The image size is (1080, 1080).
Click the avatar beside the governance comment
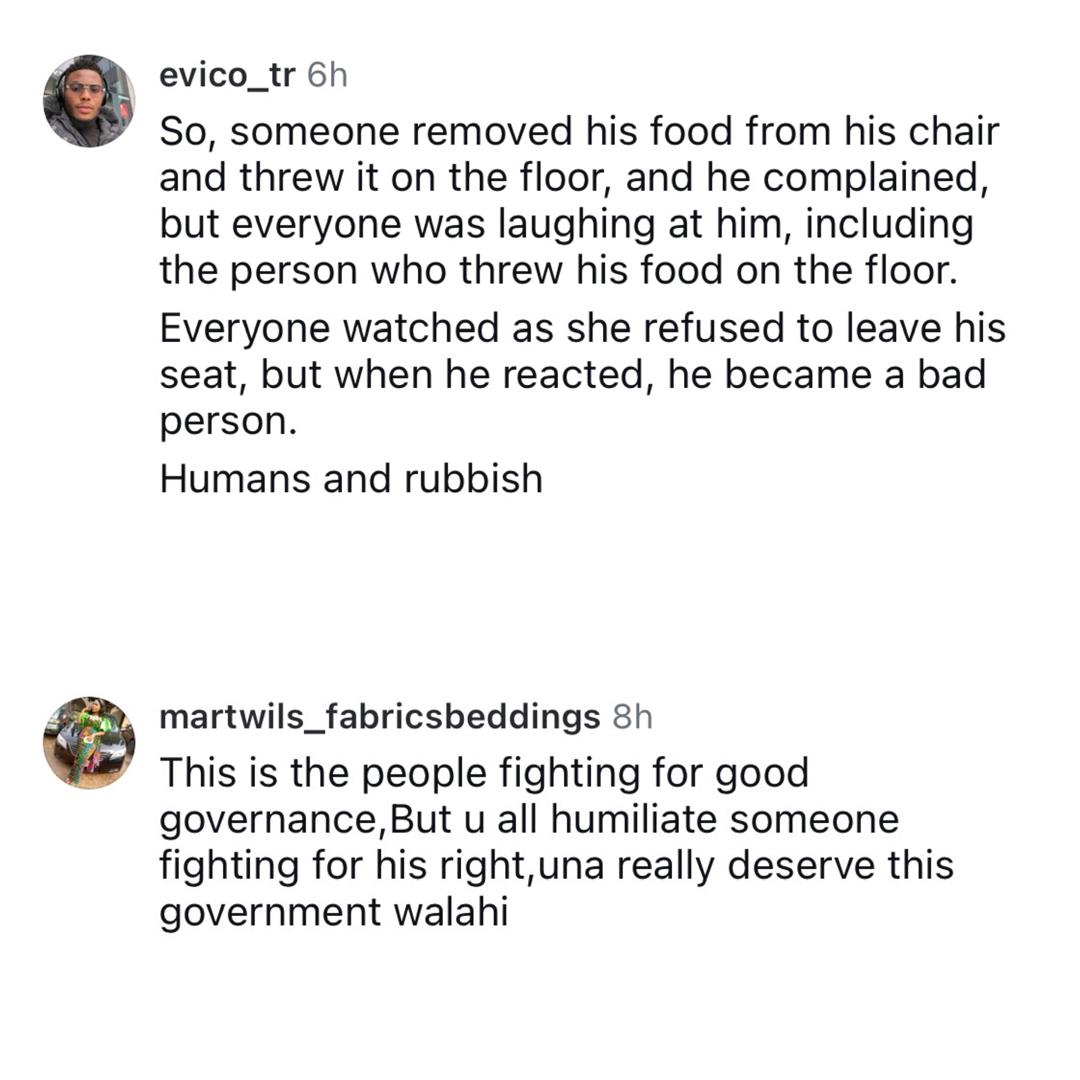tap(90, 740)
